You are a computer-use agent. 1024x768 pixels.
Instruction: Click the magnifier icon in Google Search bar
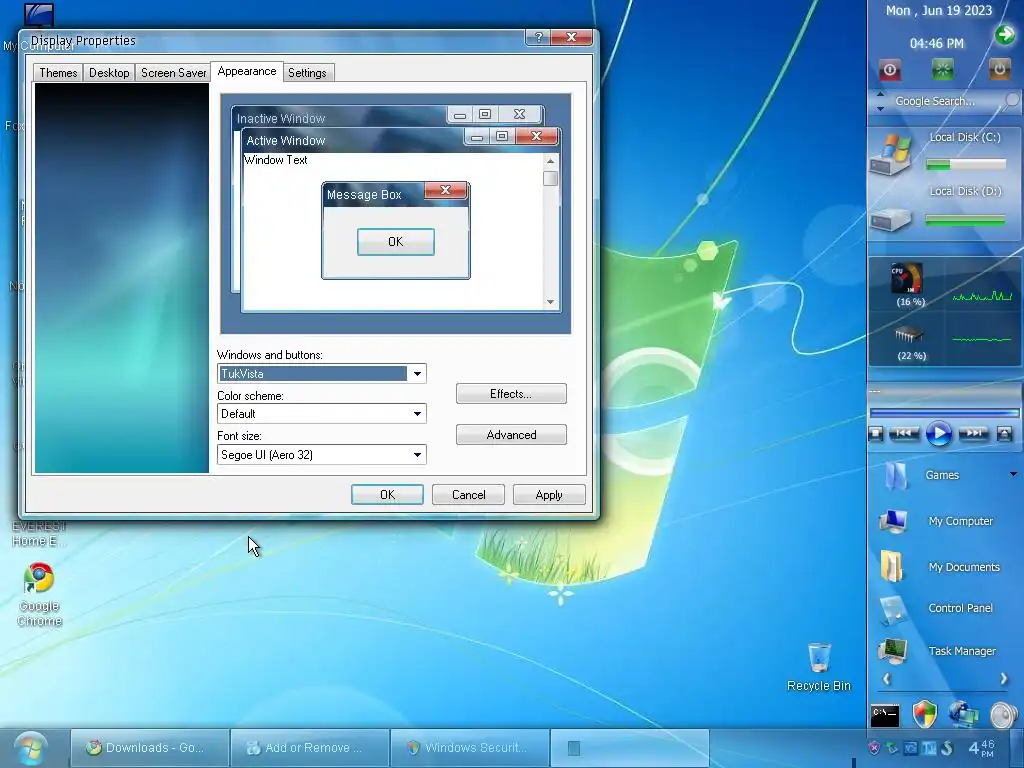[x=1012, y=100]
